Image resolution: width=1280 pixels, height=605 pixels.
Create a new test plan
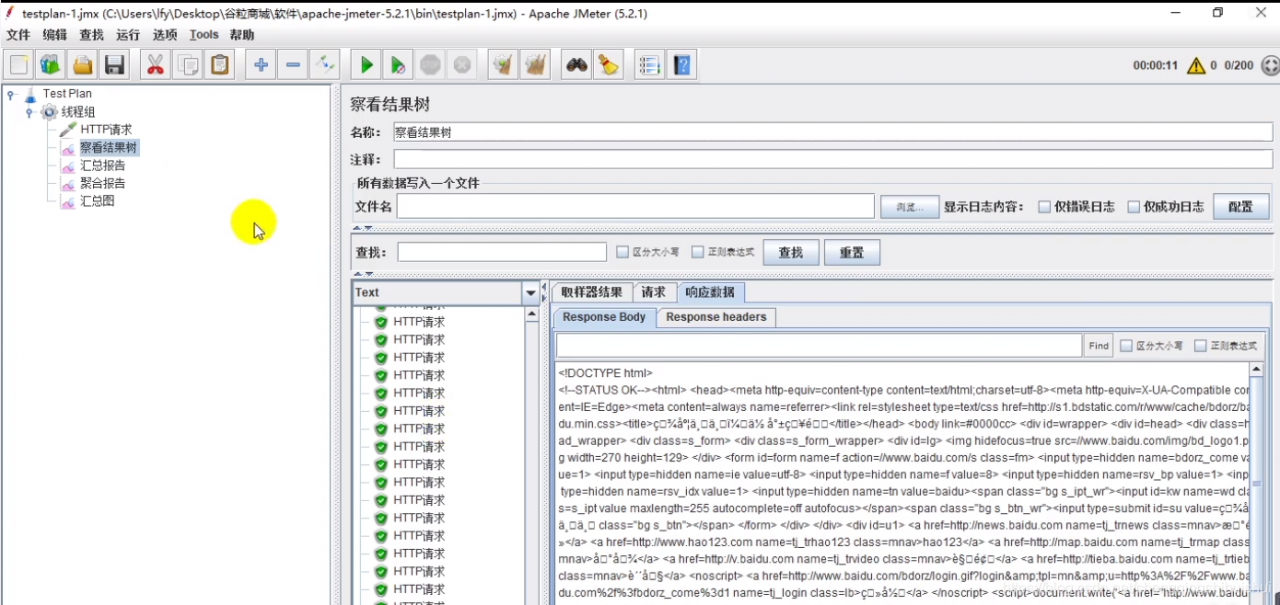click(19, 65)
